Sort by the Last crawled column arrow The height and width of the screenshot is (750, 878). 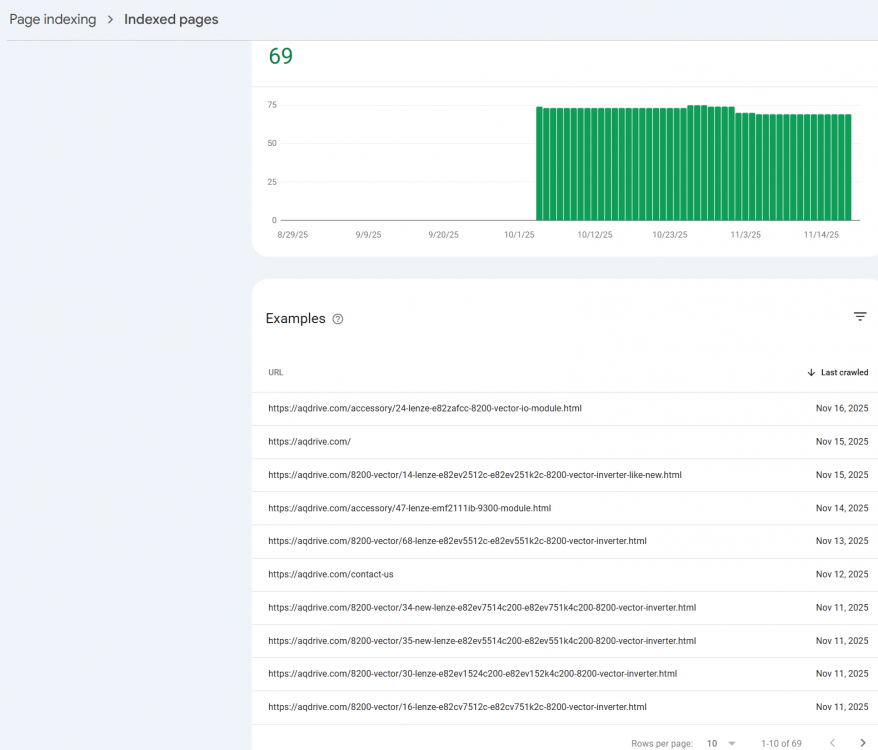(811, 373)
